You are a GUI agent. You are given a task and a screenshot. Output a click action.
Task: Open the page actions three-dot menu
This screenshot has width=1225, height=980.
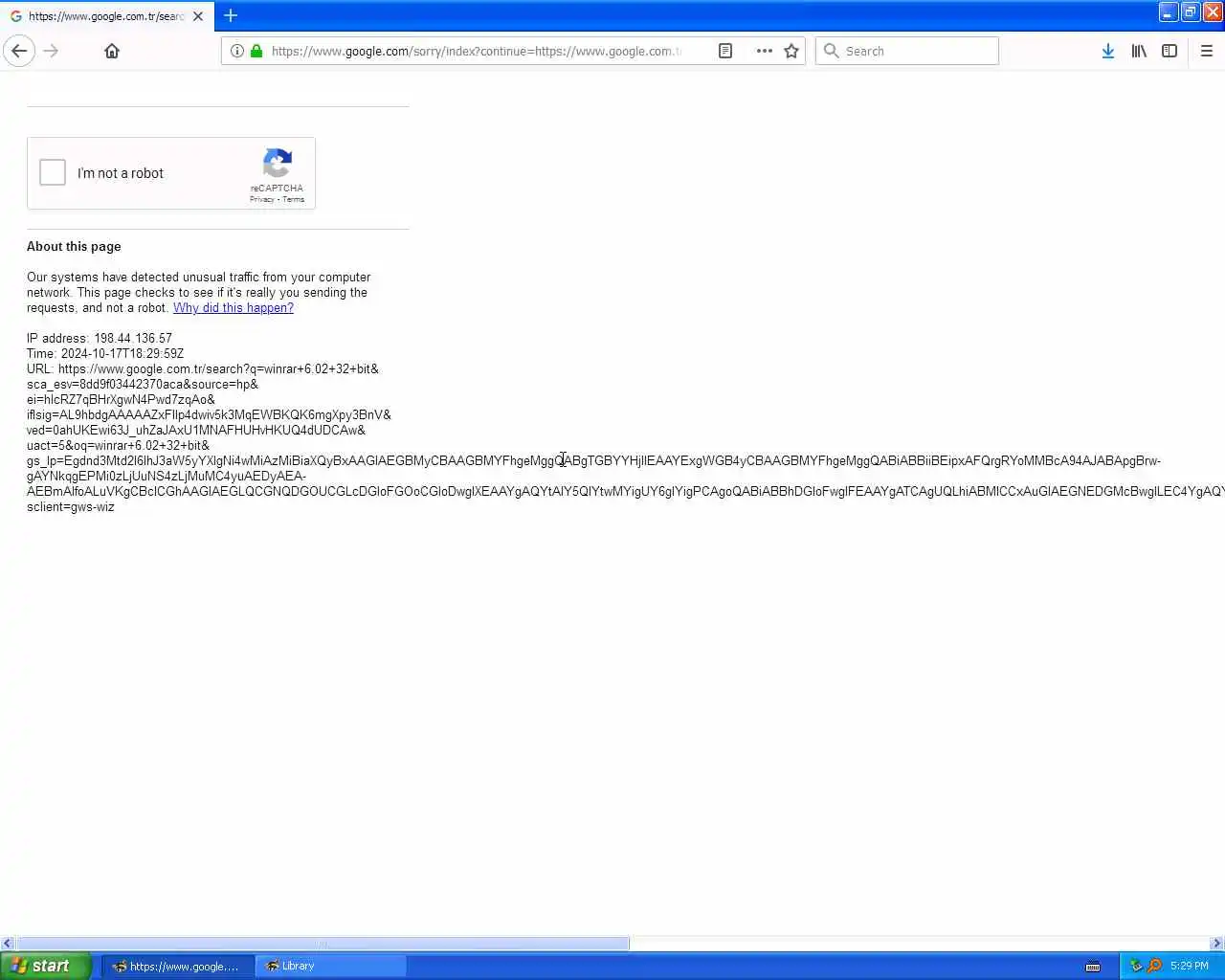pyautogui.click(x=764, y=51)
